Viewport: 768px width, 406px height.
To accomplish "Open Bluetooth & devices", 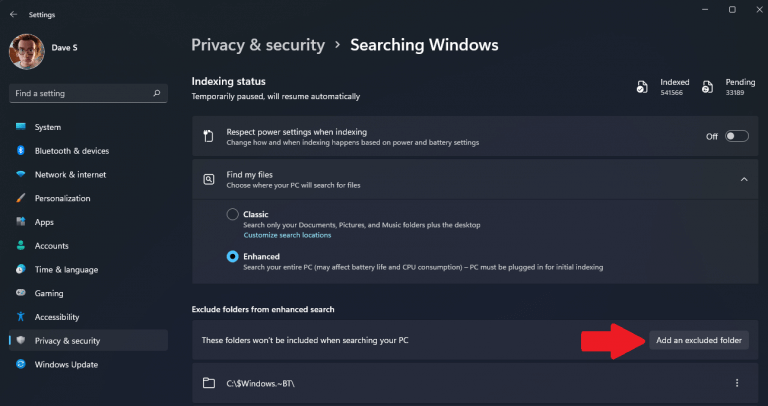I will coord(88,151).
